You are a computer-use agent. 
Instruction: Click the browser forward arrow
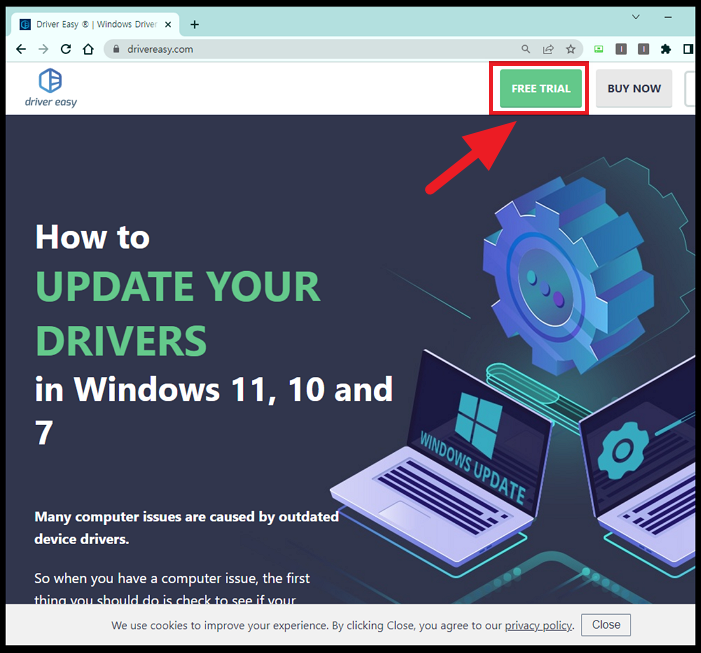[43, 49]
